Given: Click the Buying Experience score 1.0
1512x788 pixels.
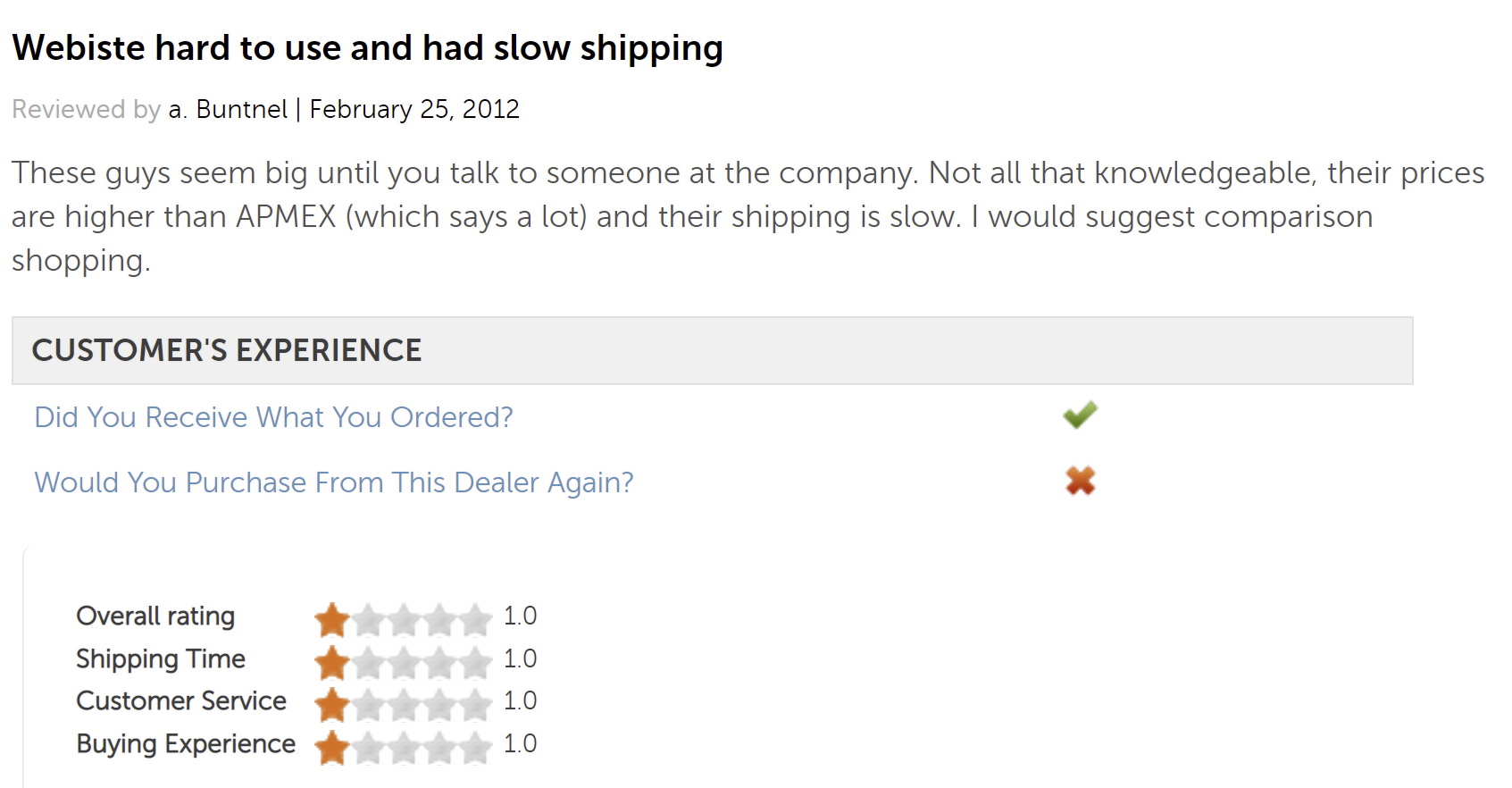Looking at the screenshot, I should (x=520, y=743).
